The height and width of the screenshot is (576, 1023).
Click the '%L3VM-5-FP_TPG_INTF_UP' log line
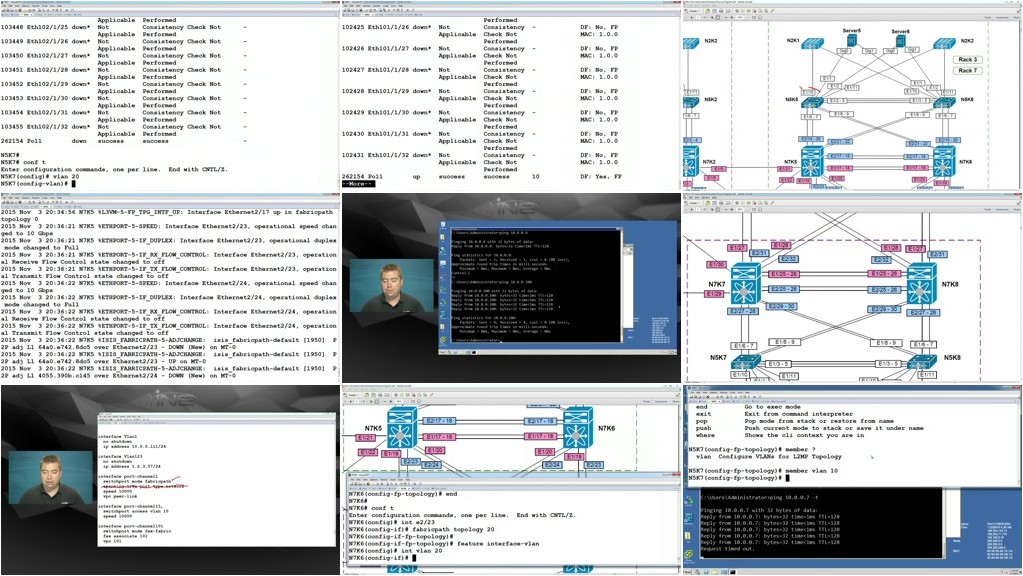[x=167, y=212]
